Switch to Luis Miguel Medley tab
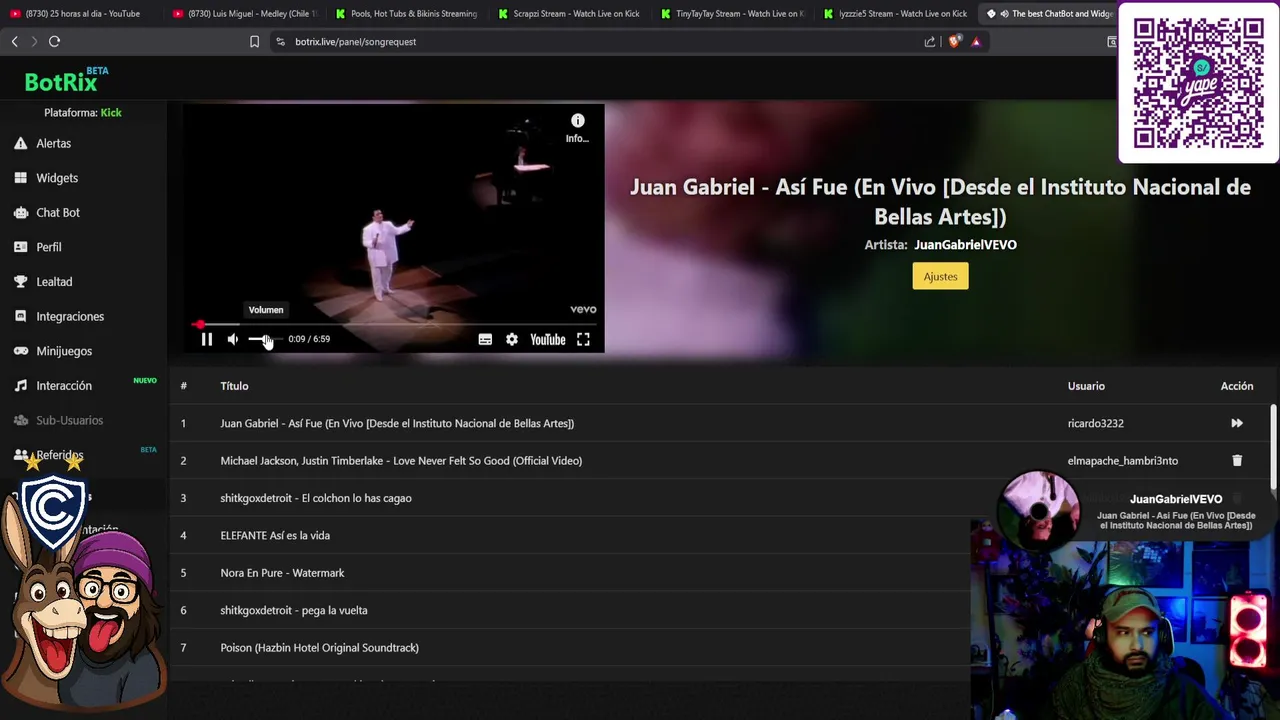This screenshot has width=1280, height=720. click(244, 14)
